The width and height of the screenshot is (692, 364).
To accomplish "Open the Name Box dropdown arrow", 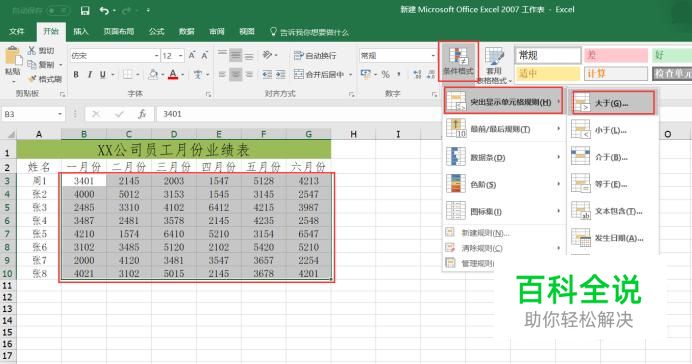I will [x=60, y=114].
